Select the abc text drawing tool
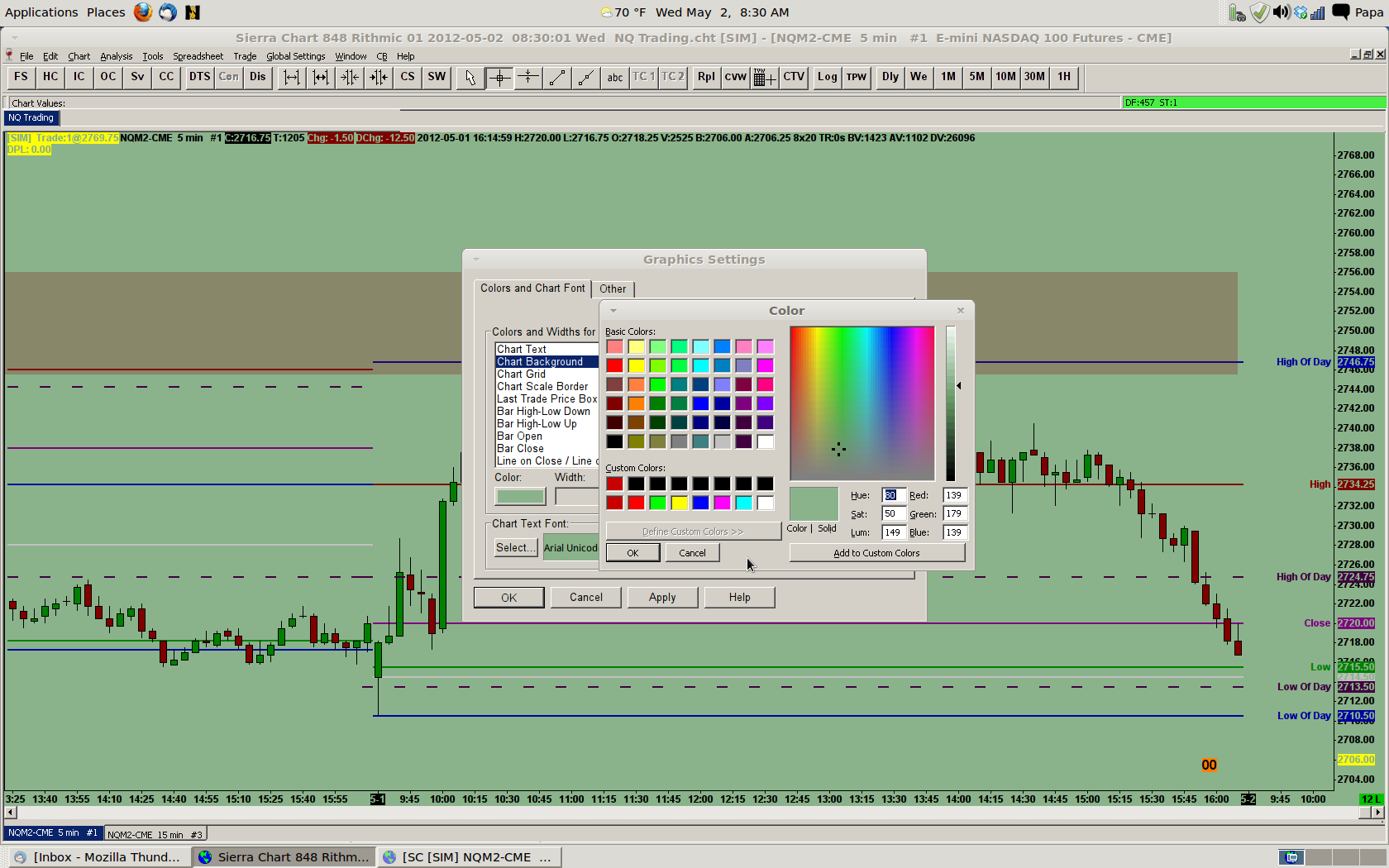Viewport: 1389px width, 868px height. tap(615, 77)
